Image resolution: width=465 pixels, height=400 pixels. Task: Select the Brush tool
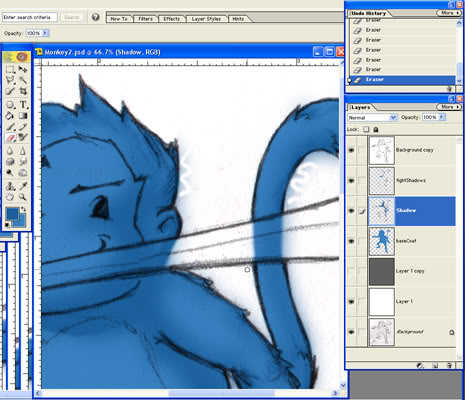(x=10, y=127)
